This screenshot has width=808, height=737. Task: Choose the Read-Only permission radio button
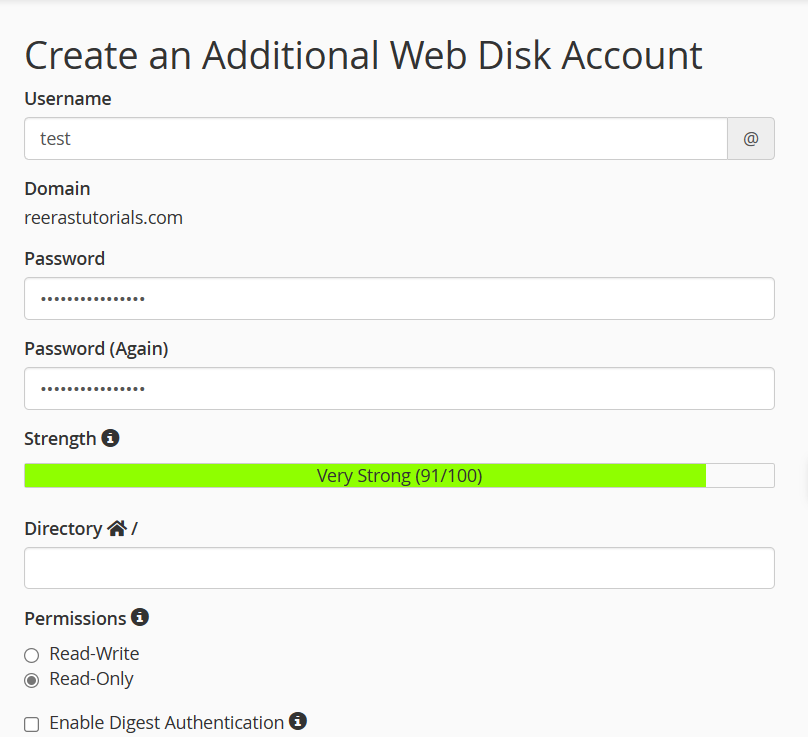coord(32,680)
